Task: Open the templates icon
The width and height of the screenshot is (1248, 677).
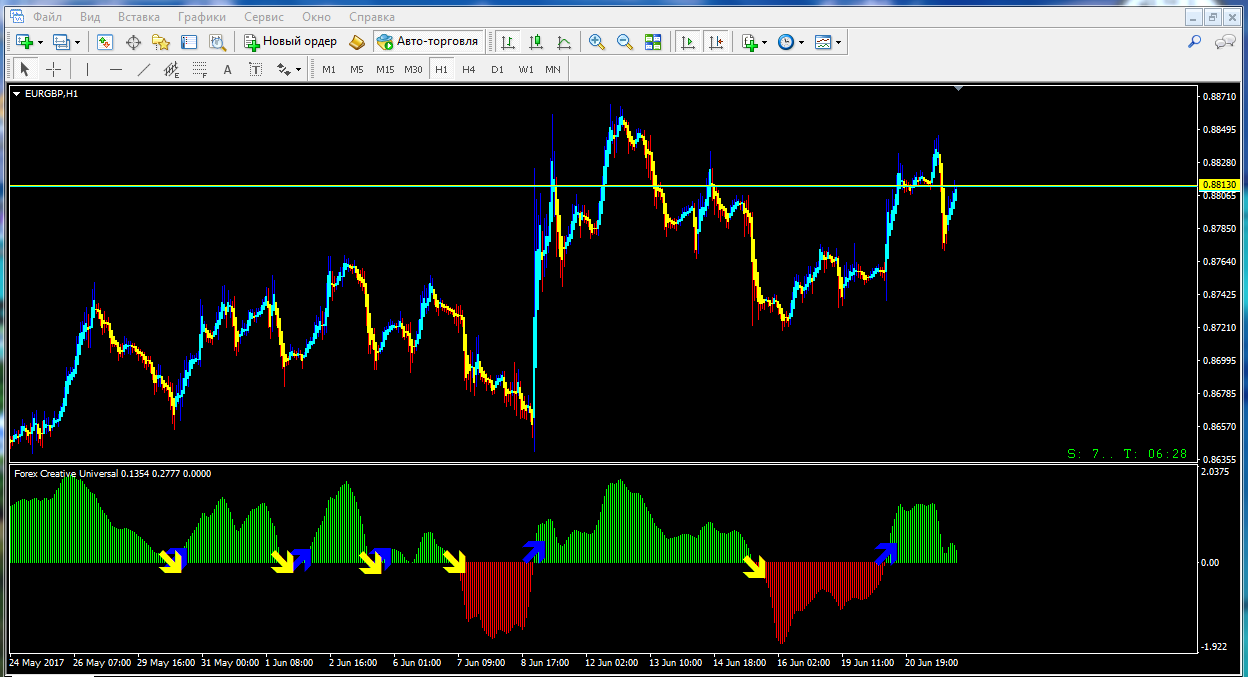Action: click(823, 42)
